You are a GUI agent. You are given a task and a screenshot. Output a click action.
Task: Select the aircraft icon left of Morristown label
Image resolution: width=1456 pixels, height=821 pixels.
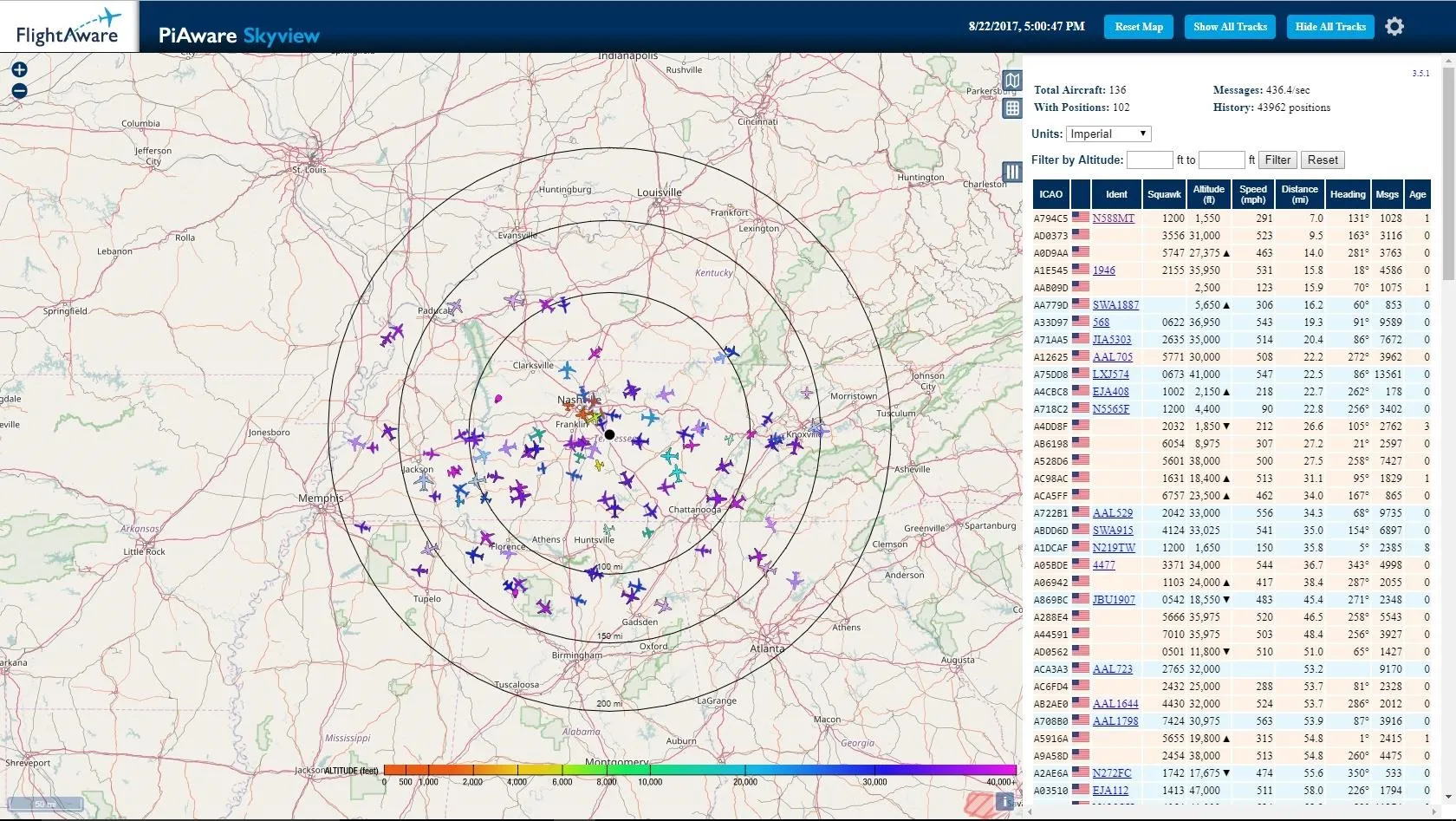(807, 394)
